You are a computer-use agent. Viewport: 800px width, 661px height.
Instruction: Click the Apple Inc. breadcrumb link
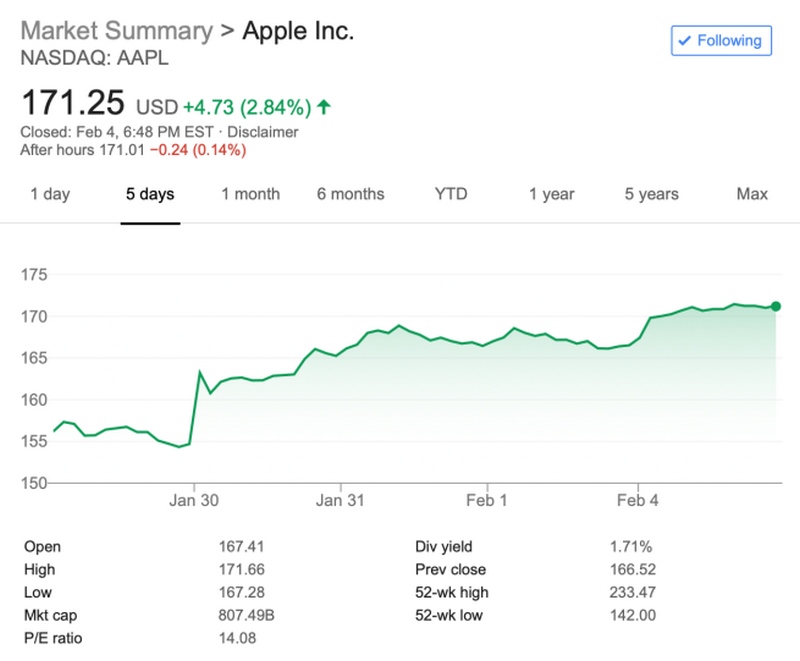tap(297, 31)
